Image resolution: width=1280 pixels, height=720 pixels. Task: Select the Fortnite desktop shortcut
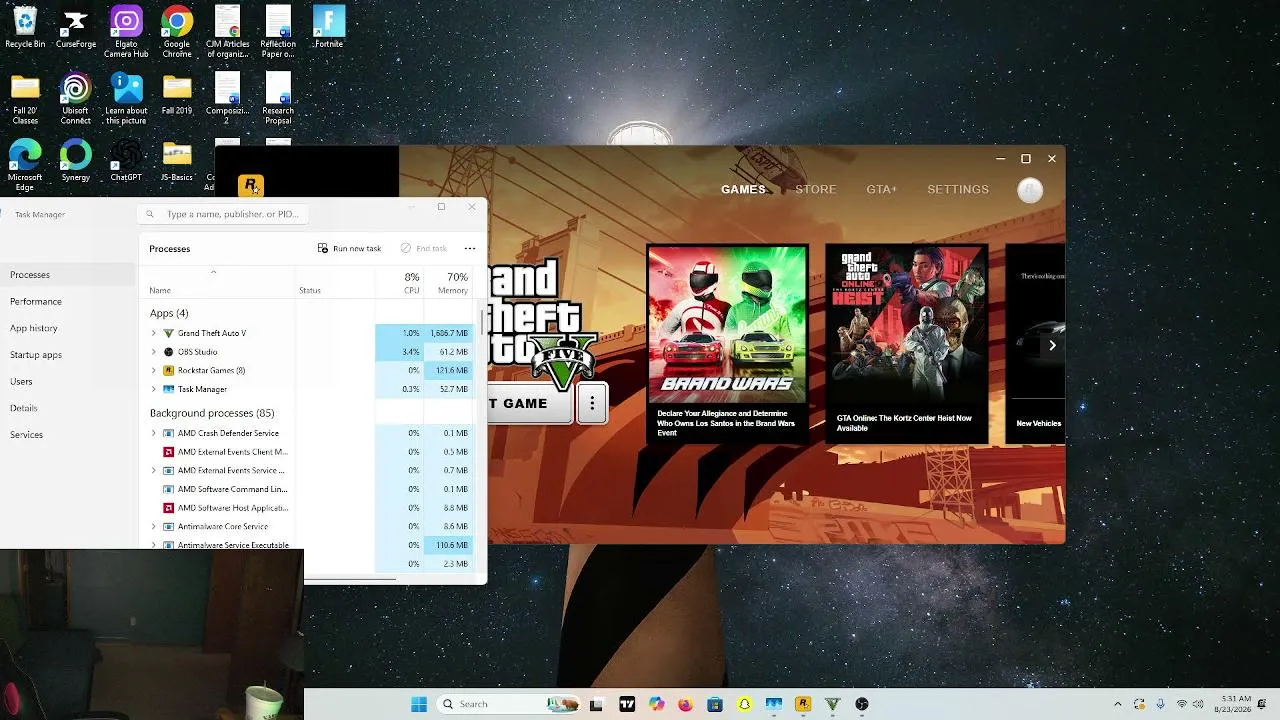point(329,27)
